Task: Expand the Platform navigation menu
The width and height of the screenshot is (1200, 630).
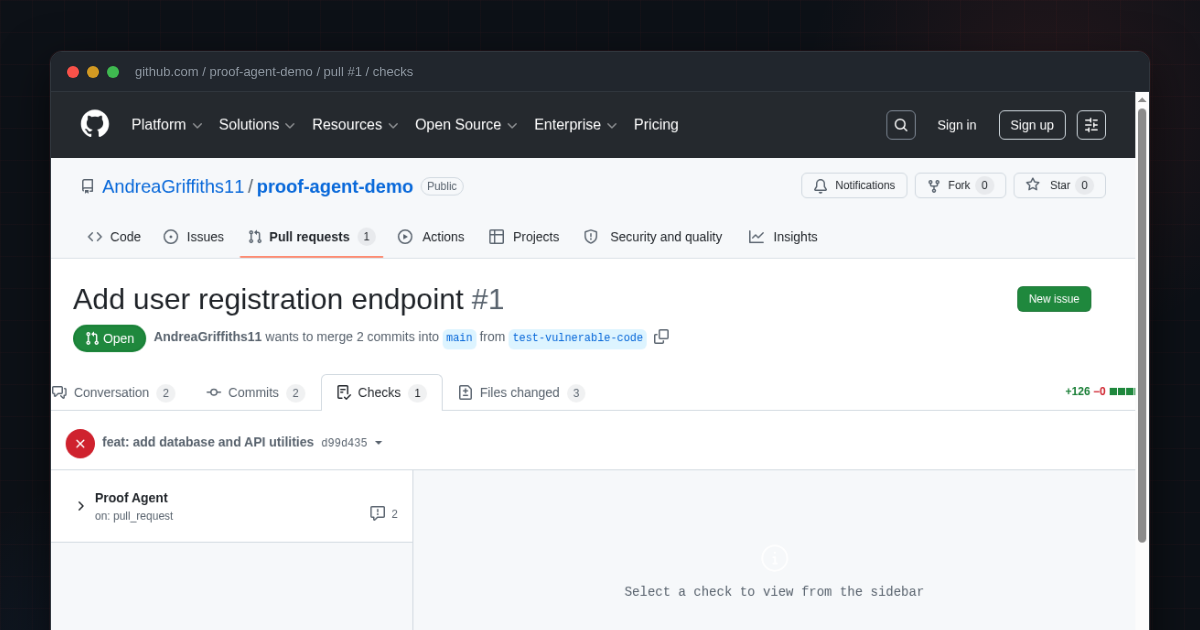Action: [166, 125]
